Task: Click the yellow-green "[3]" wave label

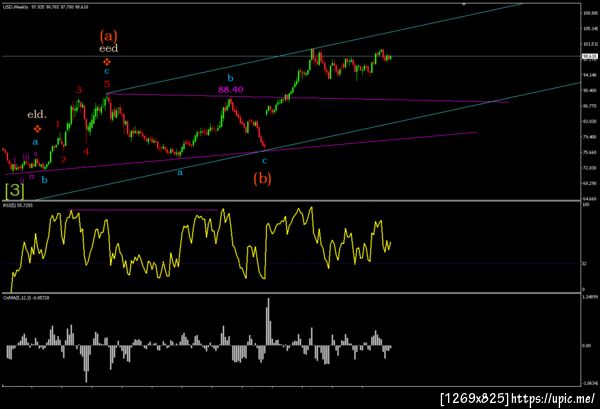Action: pyautogui.click(x=15, y=190)
